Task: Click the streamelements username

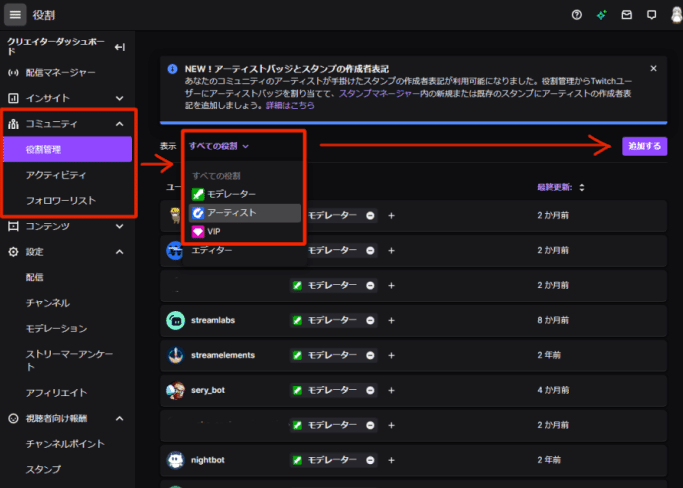Action: (223, 355)
